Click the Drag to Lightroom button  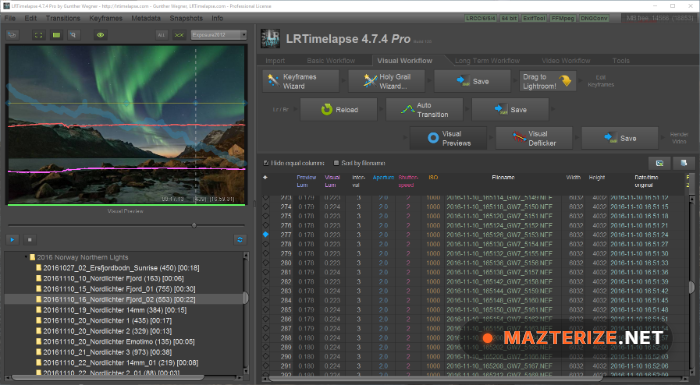548,81
